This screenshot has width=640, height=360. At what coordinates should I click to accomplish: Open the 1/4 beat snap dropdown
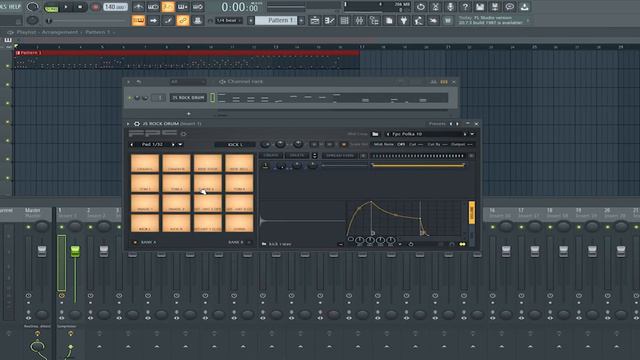tap(229, 20)
